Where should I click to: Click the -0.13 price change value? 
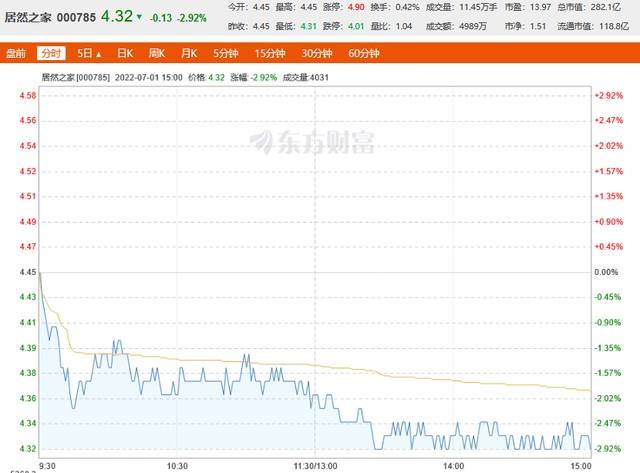pyautogui.click(x=160, y=18)
